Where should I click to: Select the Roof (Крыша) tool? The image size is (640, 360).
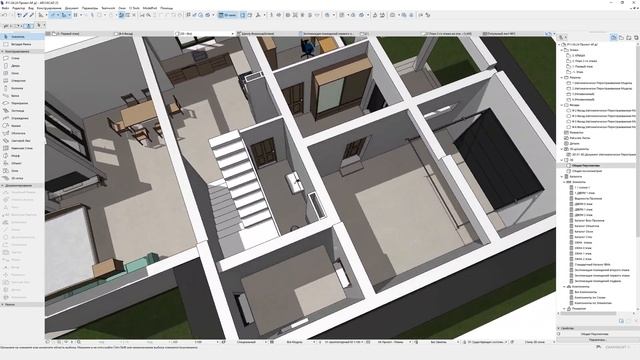[22, 126]
